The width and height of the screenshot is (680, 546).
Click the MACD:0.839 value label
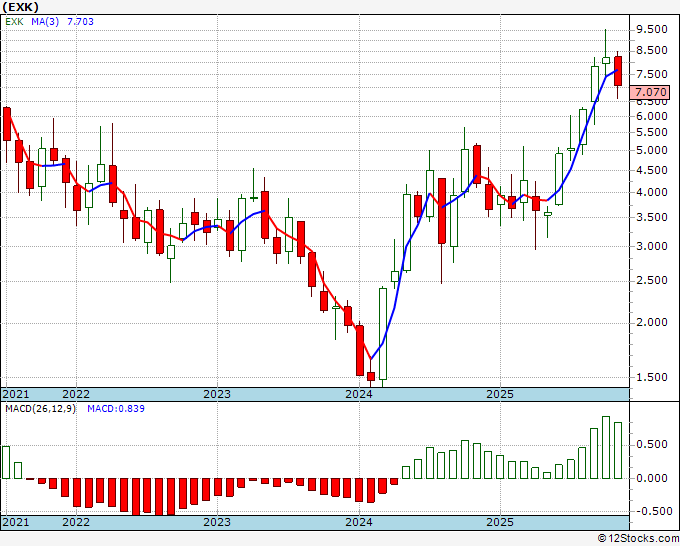click(x=116, y=409)
